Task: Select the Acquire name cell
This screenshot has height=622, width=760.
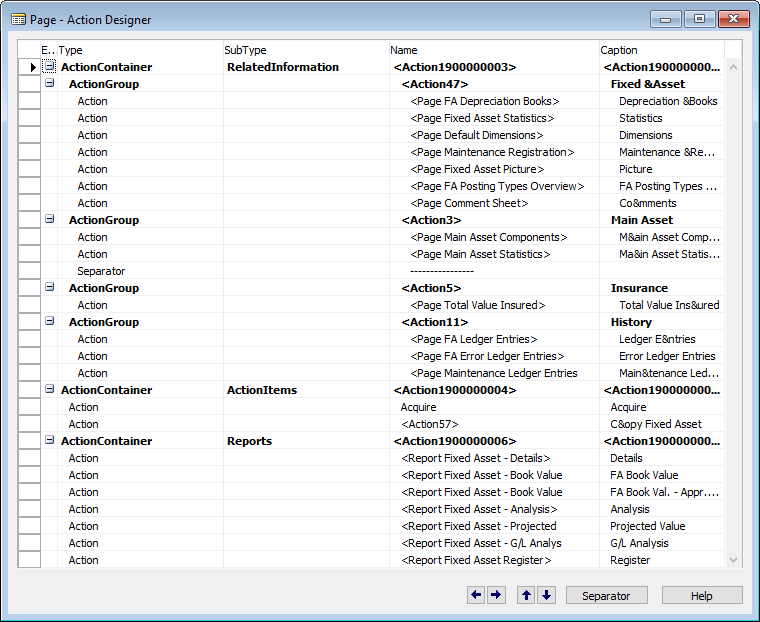Action: point(494,407)
